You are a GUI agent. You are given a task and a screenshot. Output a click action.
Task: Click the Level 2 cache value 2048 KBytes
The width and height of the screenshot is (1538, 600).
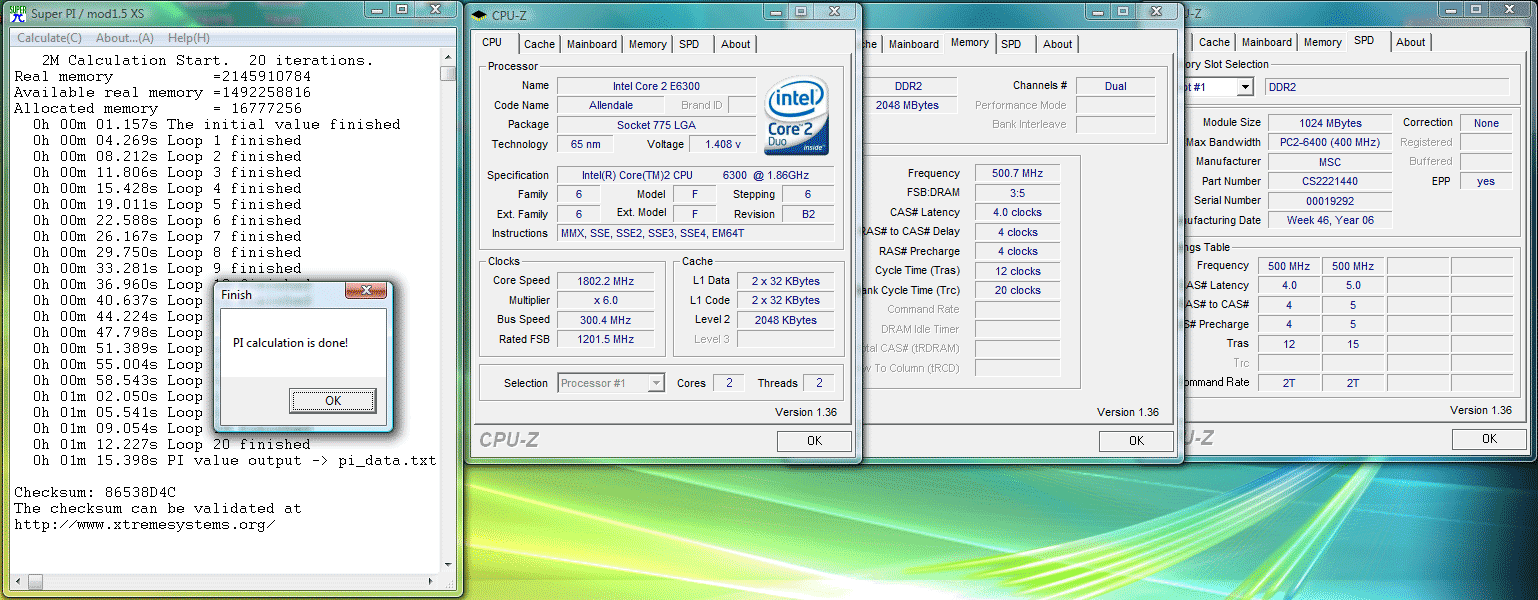pos(786,320)
